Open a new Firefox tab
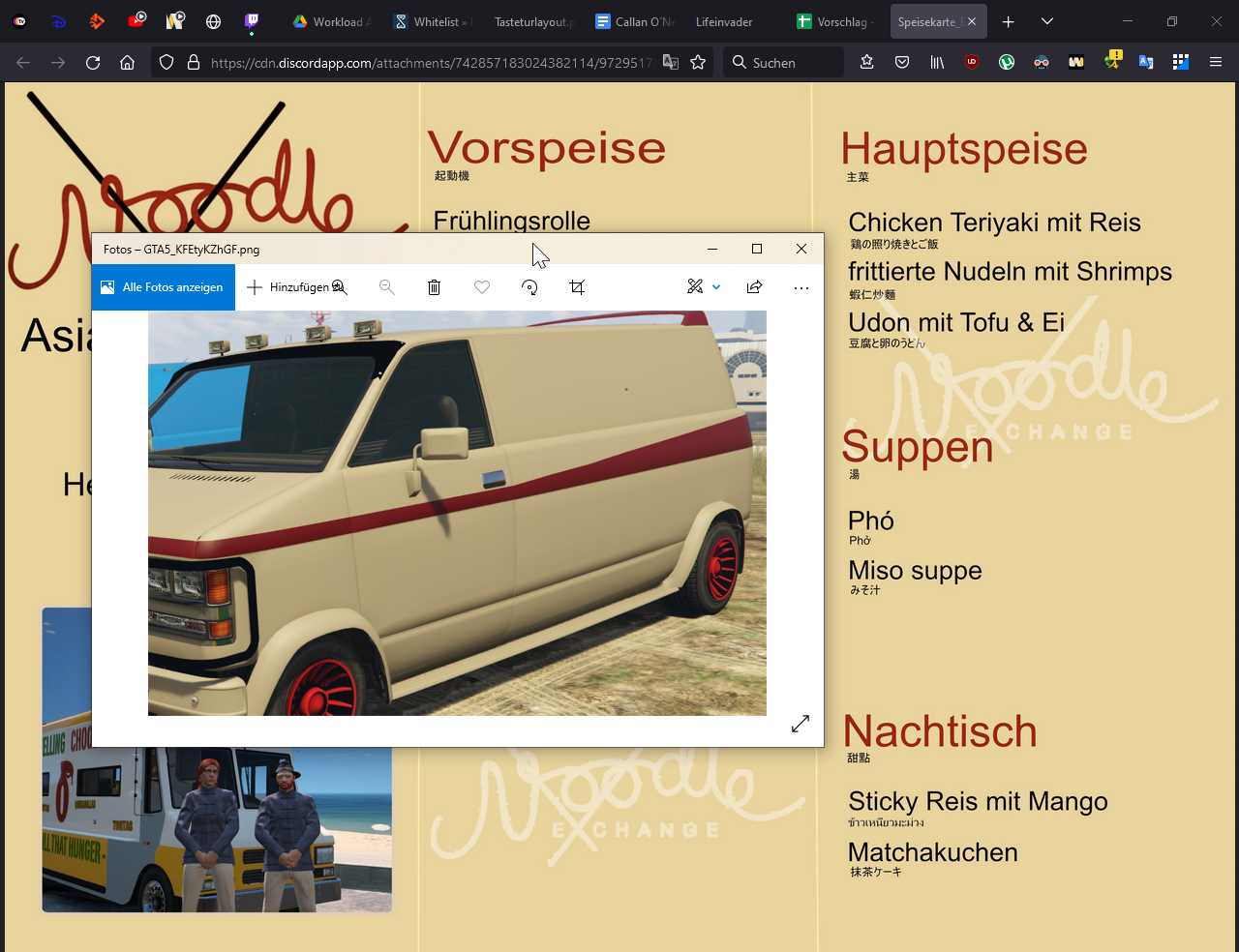The width and height of the screenshot is (1239, 952). click(x=1008, y=21)
